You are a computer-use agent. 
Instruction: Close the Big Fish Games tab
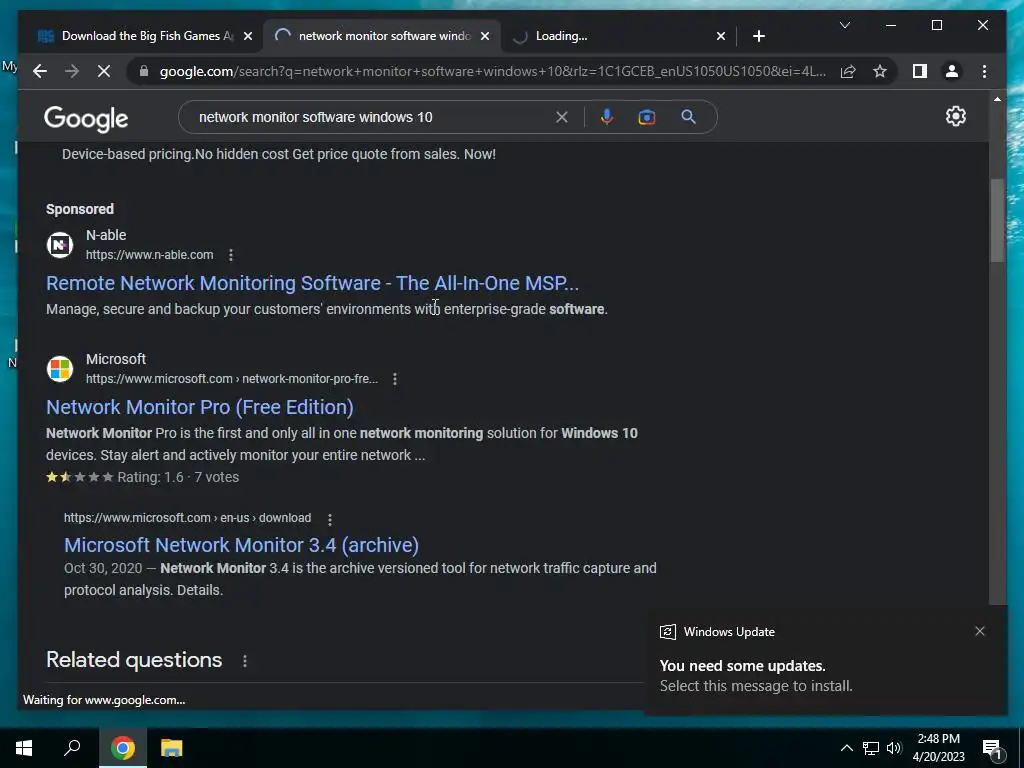click(x=248, y=36)
